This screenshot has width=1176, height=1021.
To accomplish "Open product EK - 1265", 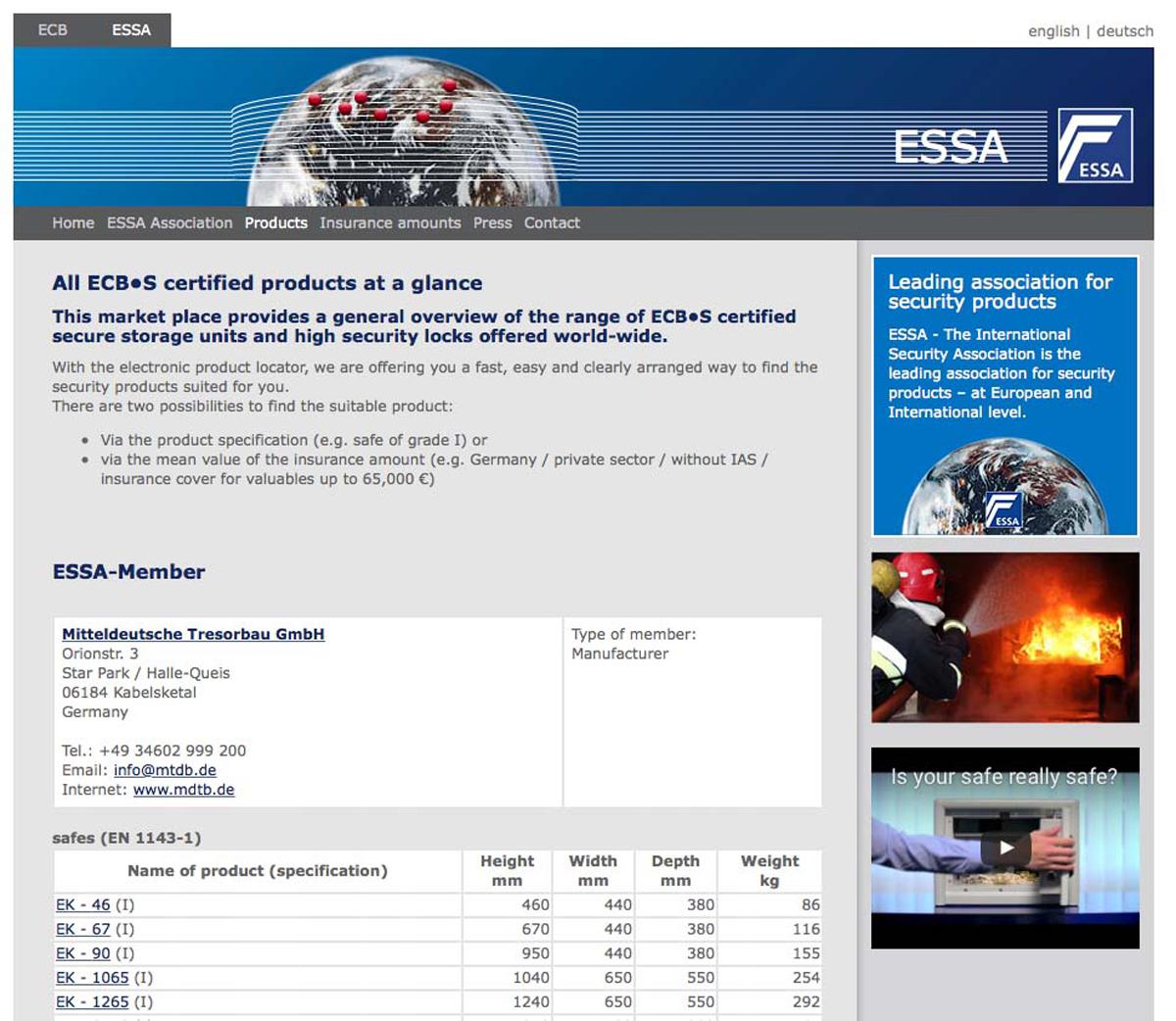I will [92, 1001].
